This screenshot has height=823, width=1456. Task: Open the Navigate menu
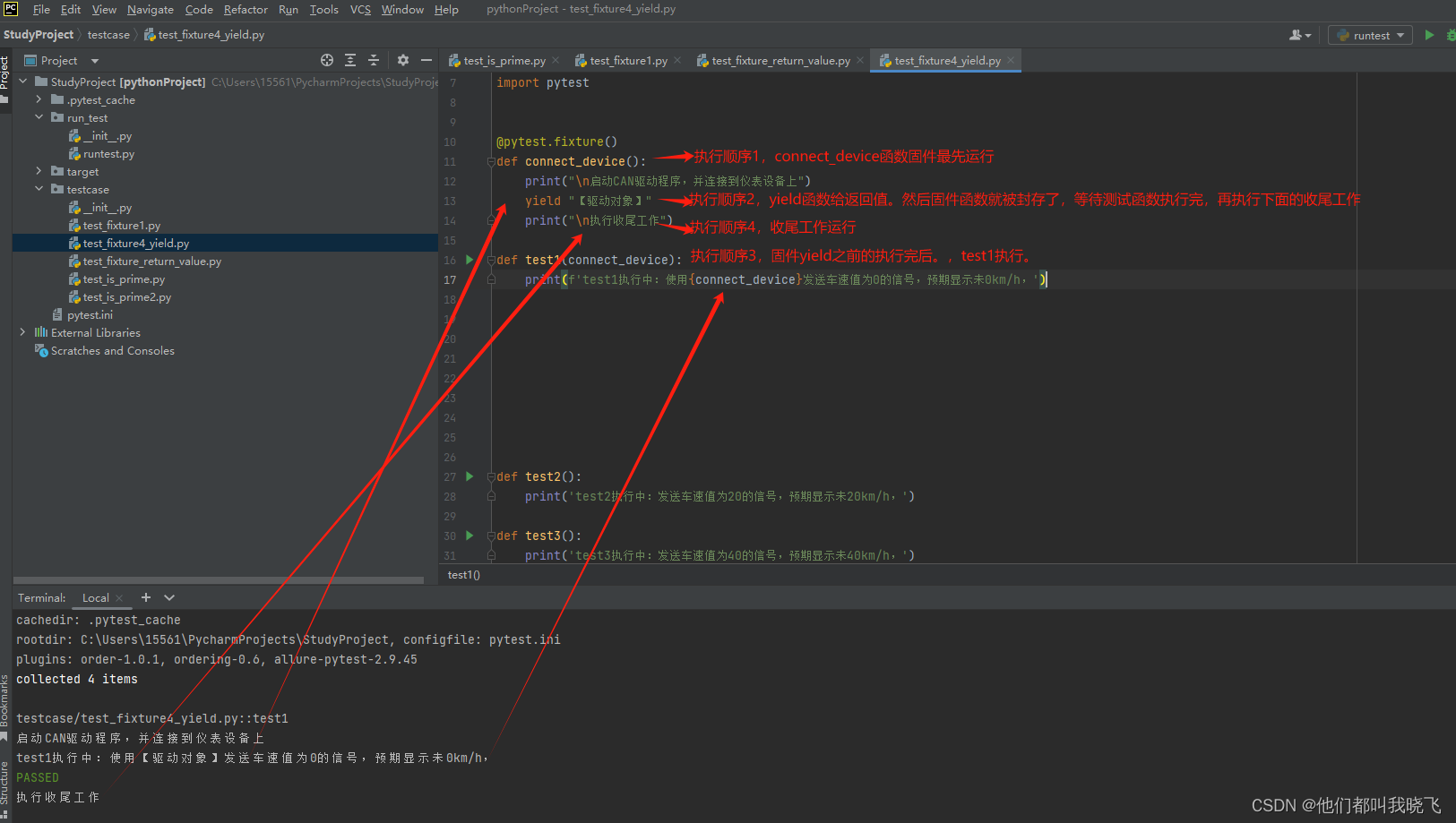[x=151, y=9]
